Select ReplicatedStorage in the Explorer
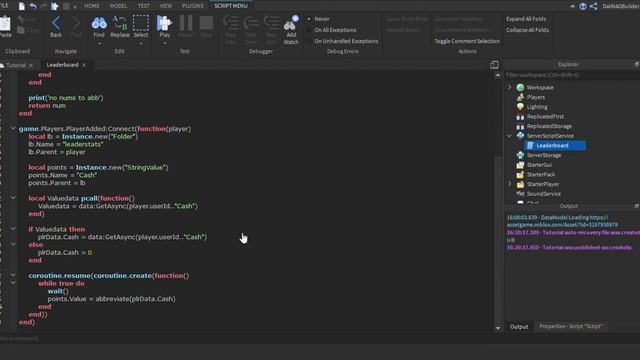This screenshot has height=360, width=640. point(549,126)
